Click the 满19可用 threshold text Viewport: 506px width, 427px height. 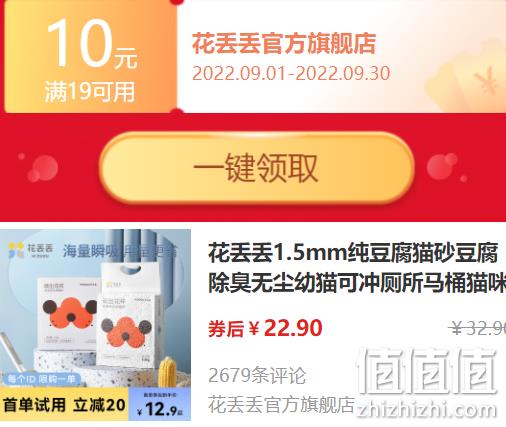90,91
